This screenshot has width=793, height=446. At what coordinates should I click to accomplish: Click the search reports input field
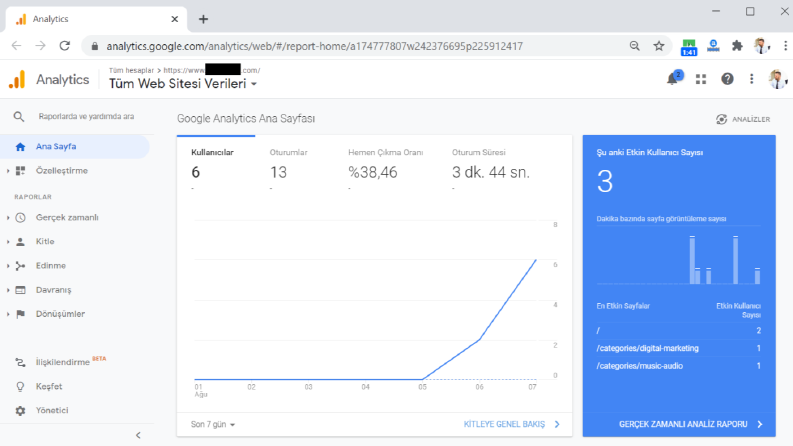coord(86,116)
